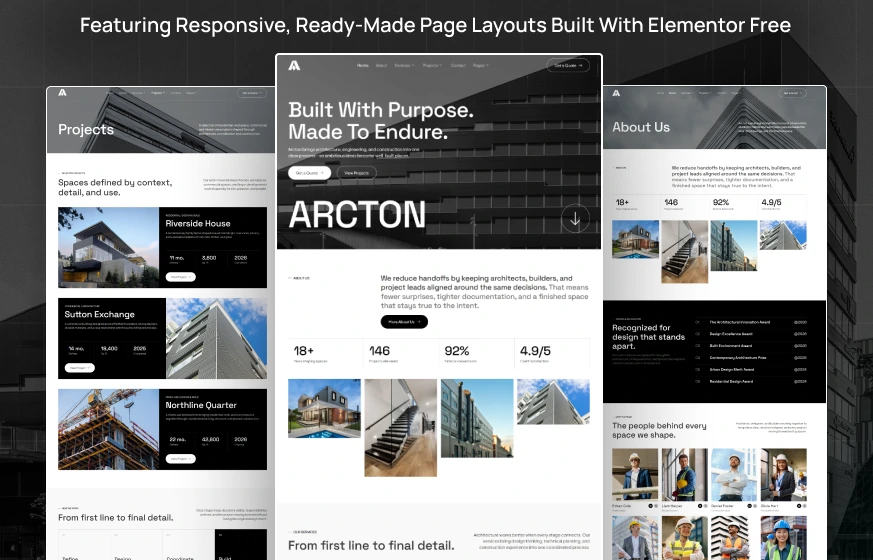Click View Projects hero button
The height and width of the screenshot is (560, 873).
[x=356, y=173]
